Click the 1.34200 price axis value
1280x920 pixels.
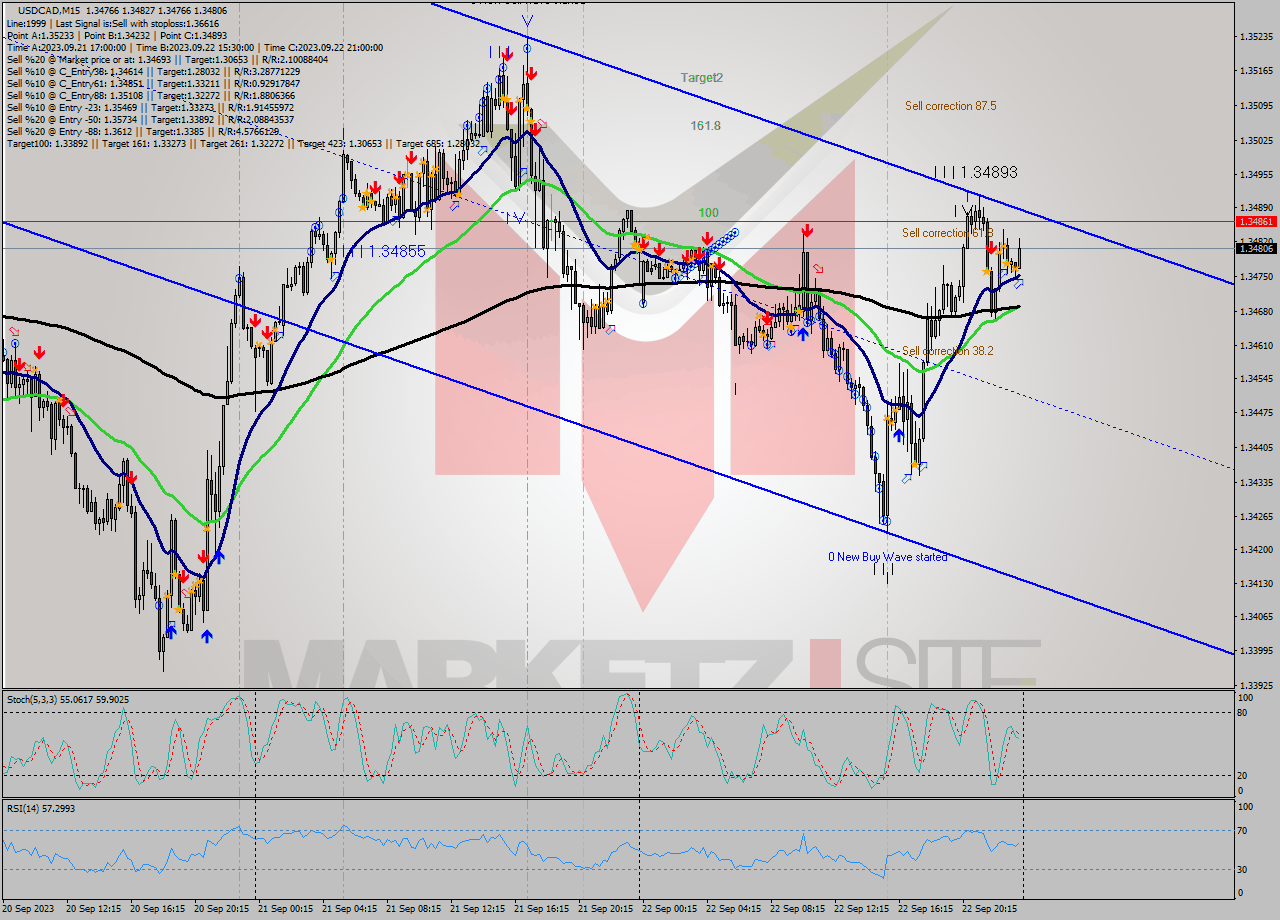click(x=1256, y=550)
